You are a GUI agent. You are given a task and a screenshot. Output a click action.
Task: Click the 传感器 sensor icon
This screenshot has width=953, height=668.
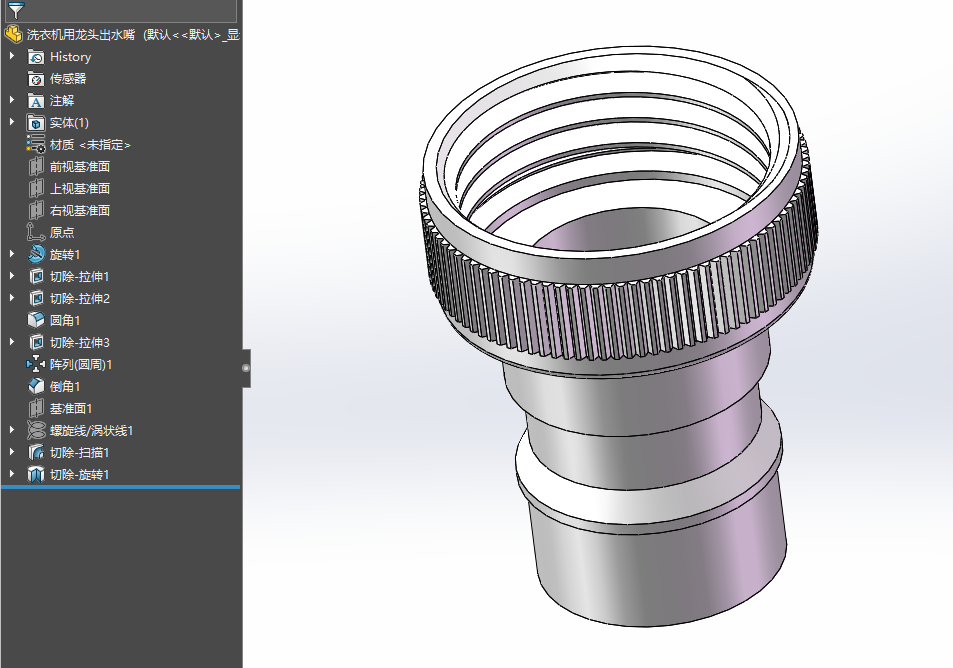(x=36, y=78)
